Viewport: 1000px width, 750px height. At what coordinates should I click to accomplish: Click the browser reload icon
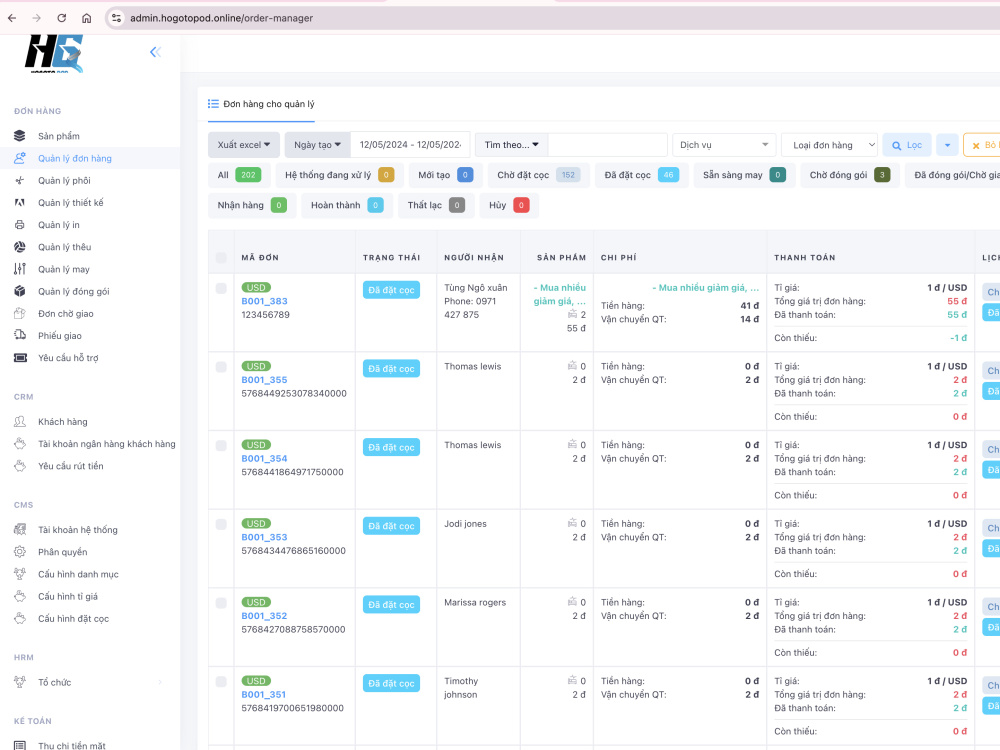61,18
